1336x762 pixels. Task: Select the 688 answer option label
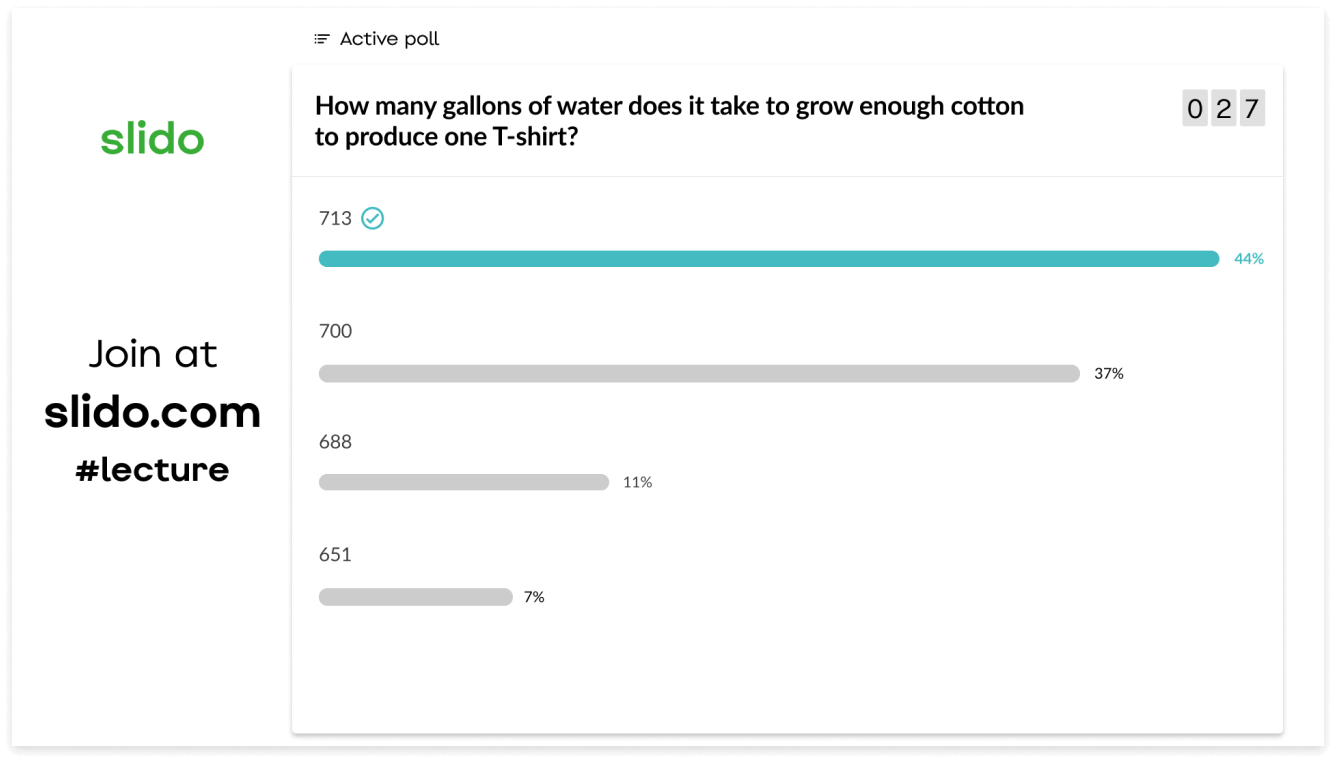[335, 442]
